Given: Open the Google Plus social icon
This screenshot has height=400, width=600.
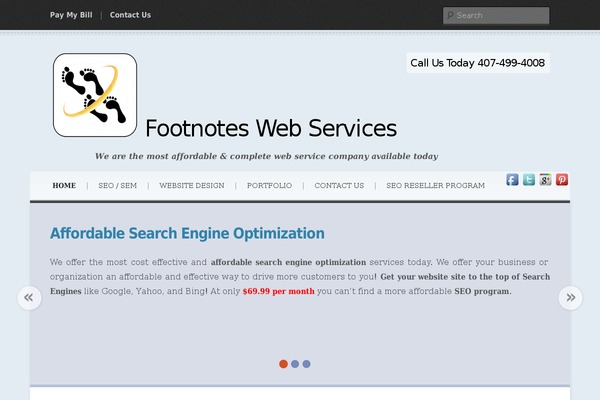Looking at the screenshot, I should coord(545,180).
